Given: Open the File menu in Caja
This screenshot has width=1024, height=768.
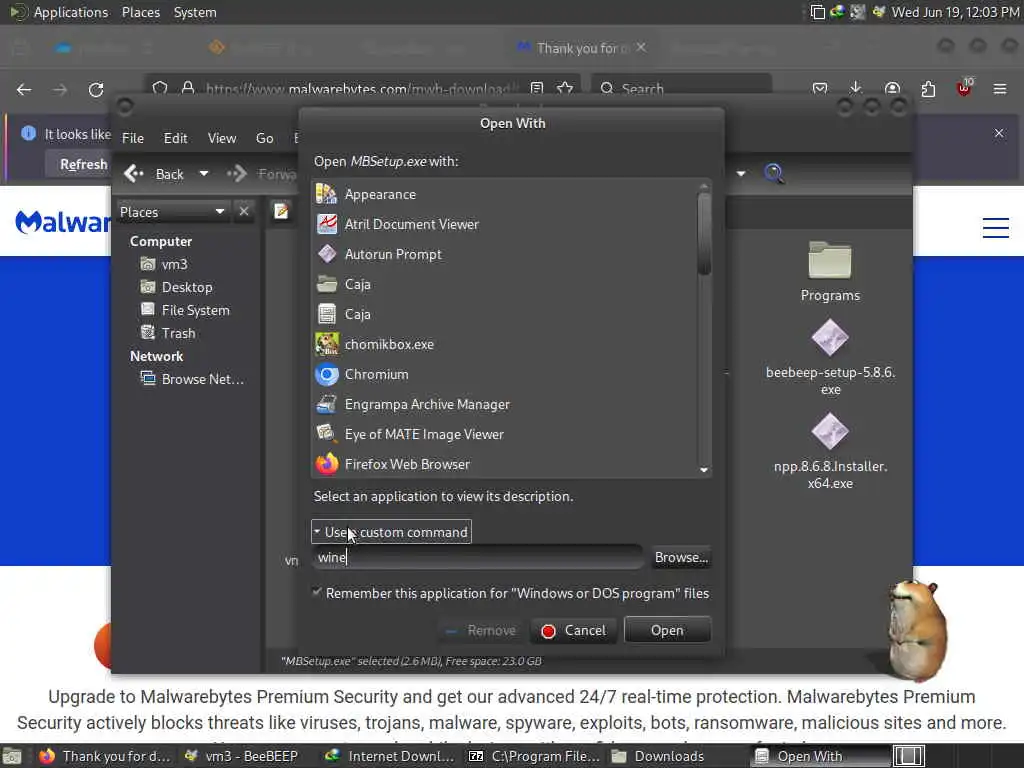Looking at the screenshot, I should point(133,138).
